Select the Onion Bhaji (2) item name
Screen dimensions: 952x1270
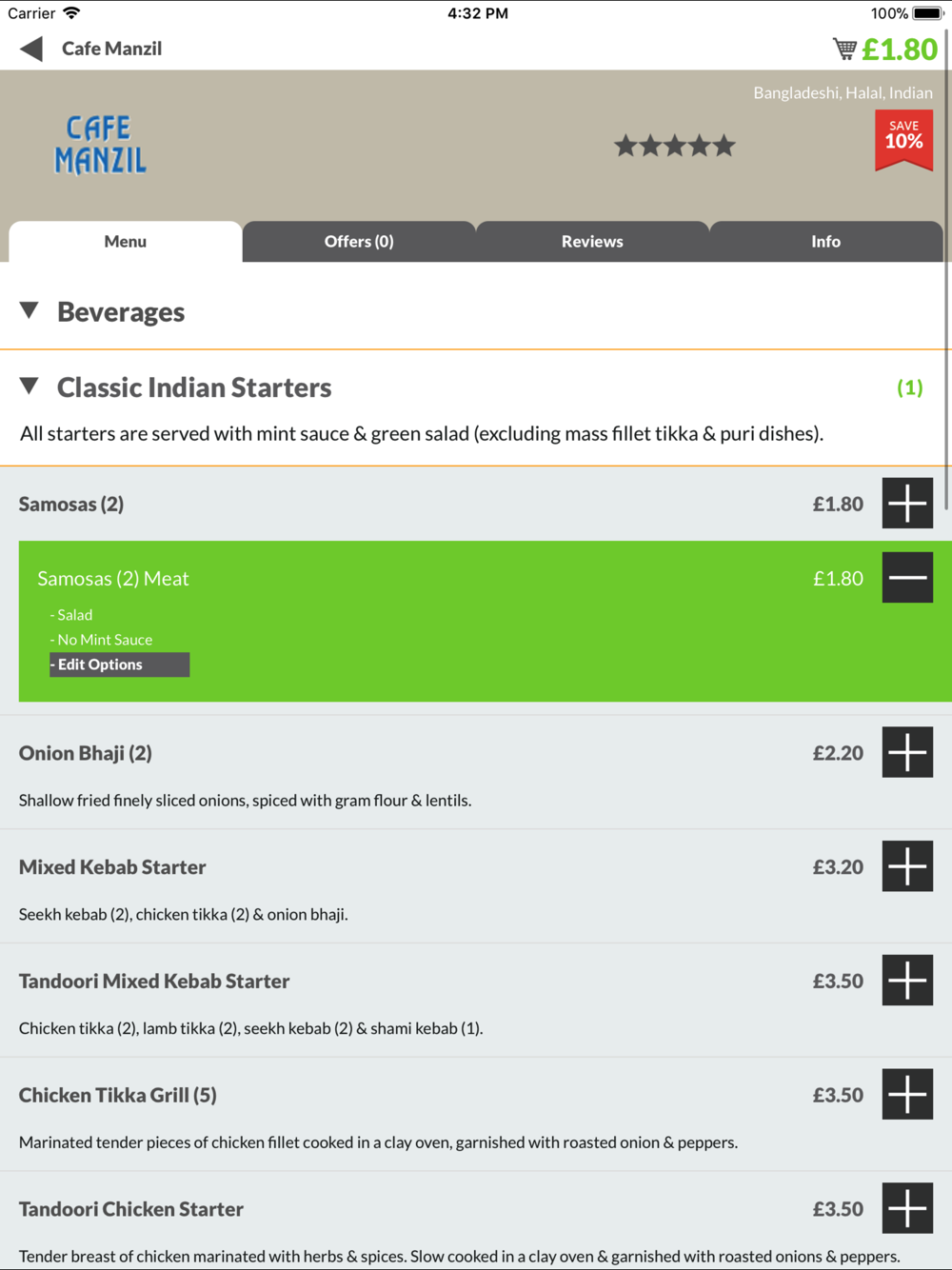86,753
